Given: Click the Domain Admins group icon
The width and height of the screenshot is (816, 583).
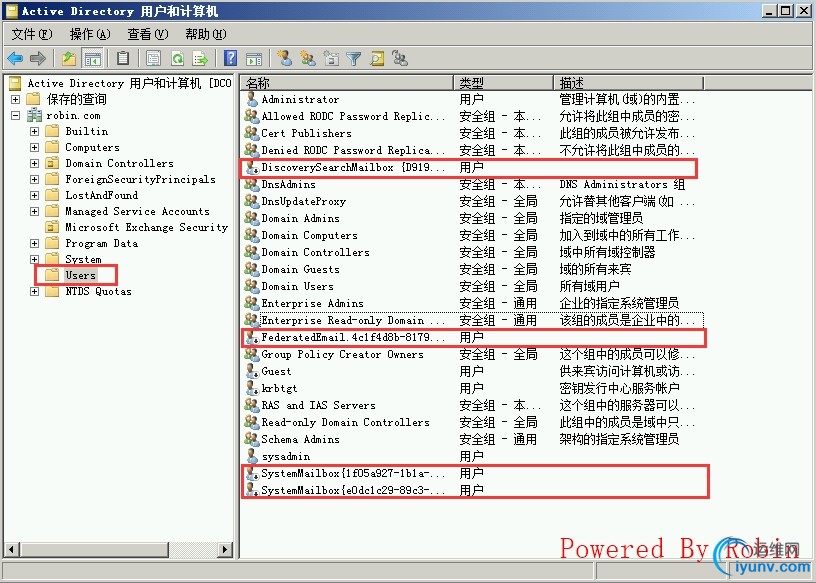Looking at the screenshot, I should click(252, 218).
